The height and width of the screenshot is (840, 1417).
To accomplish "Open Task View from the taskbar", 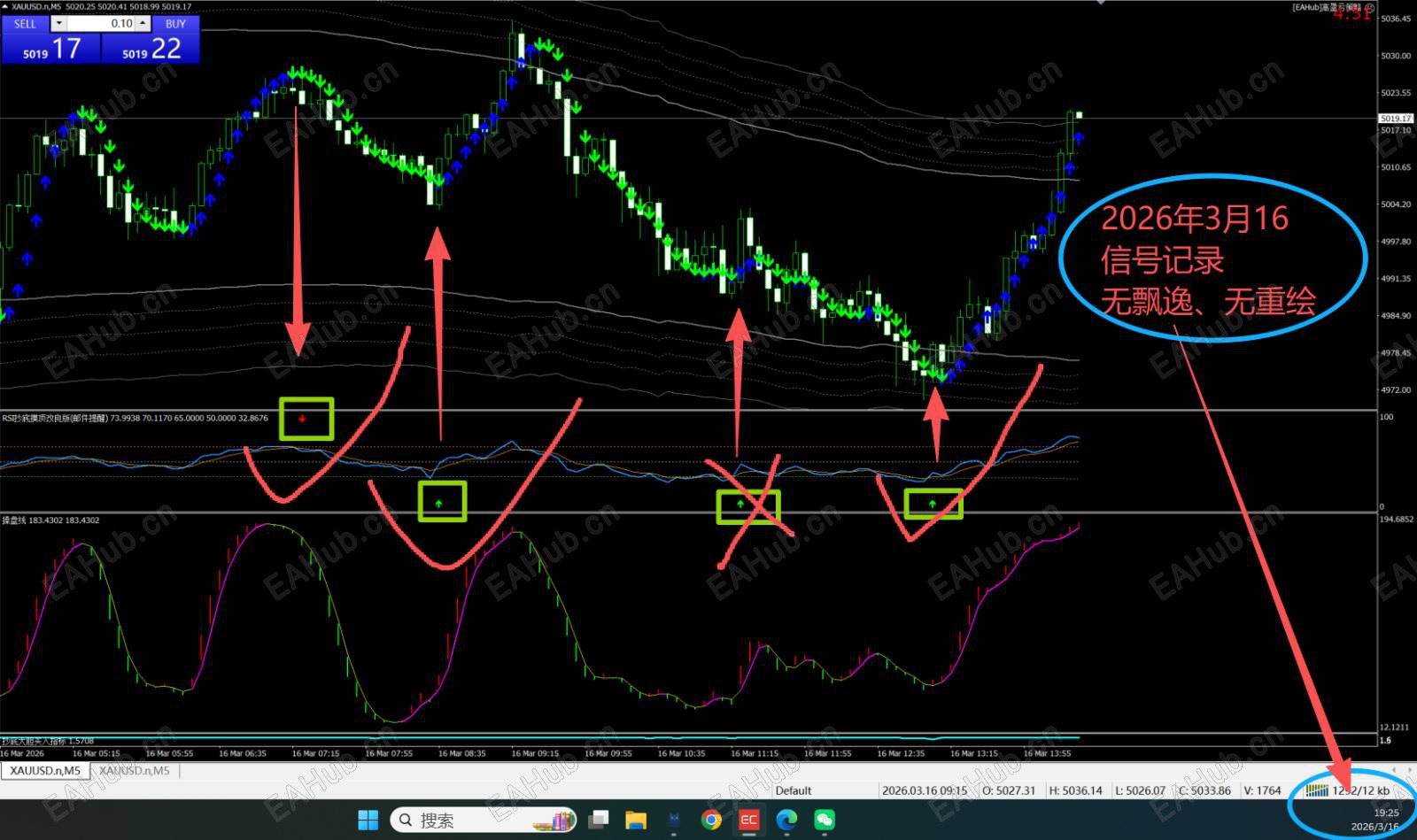I will click(599, 821).
